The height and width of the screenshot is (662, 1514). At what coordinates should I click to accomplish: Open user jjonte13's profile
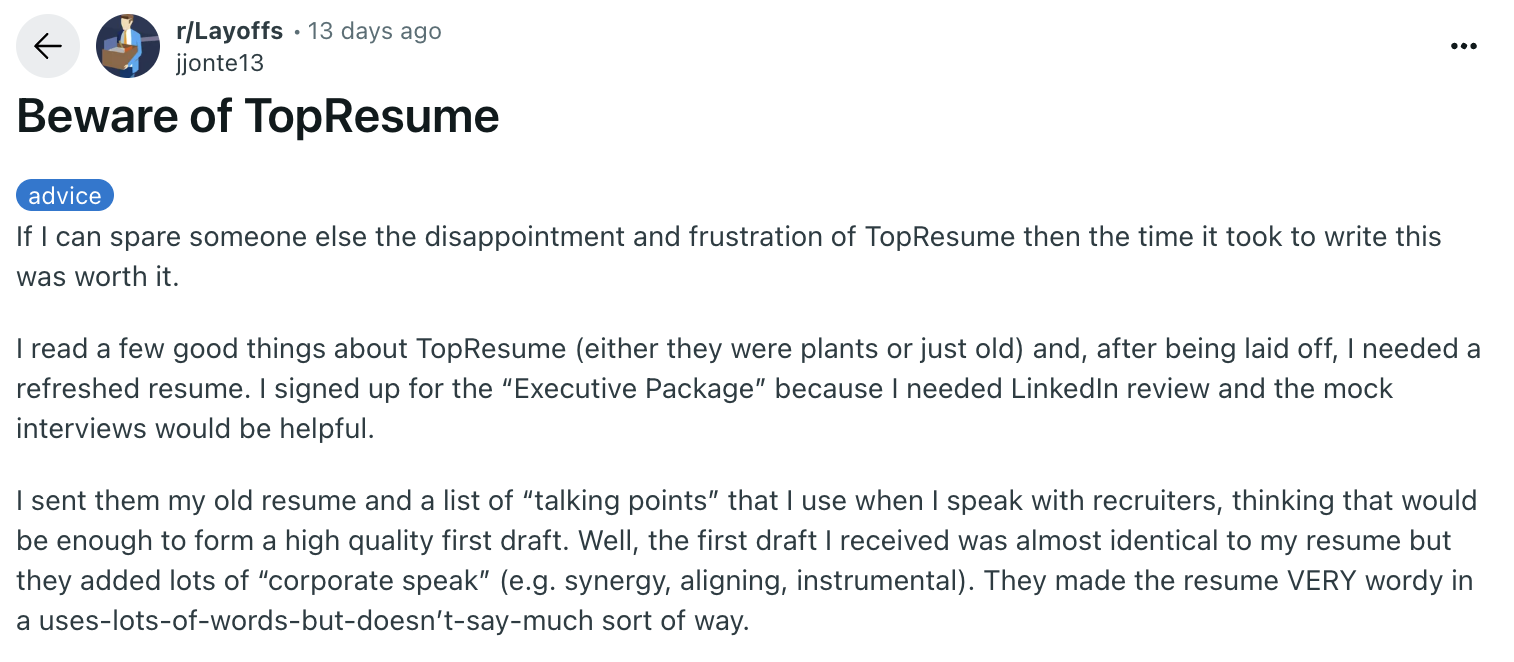(219, 62)
